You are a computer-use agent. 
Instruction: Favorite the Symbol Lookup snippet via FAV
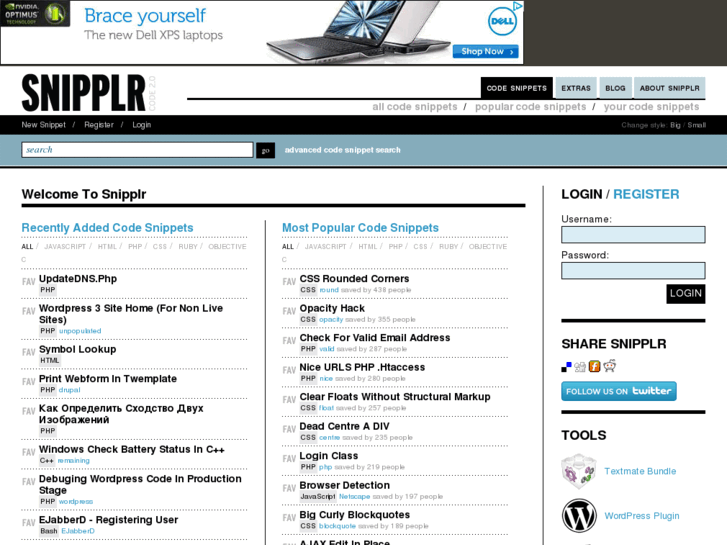point(28,352)
